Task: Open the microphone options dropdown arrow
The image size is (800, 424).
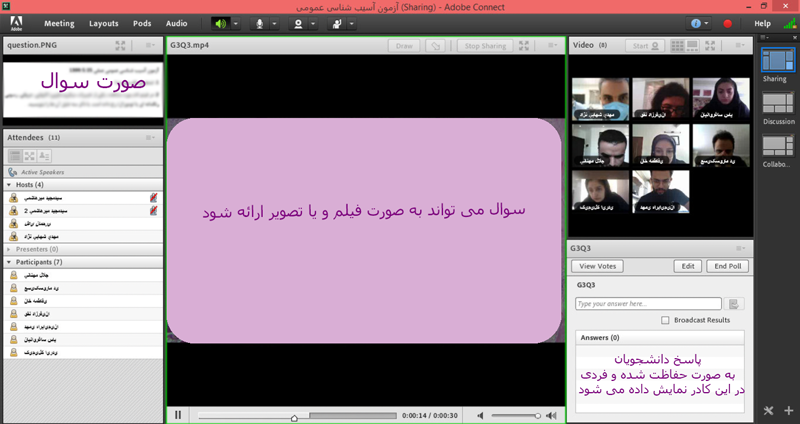Action: click(x=275, y=23)
